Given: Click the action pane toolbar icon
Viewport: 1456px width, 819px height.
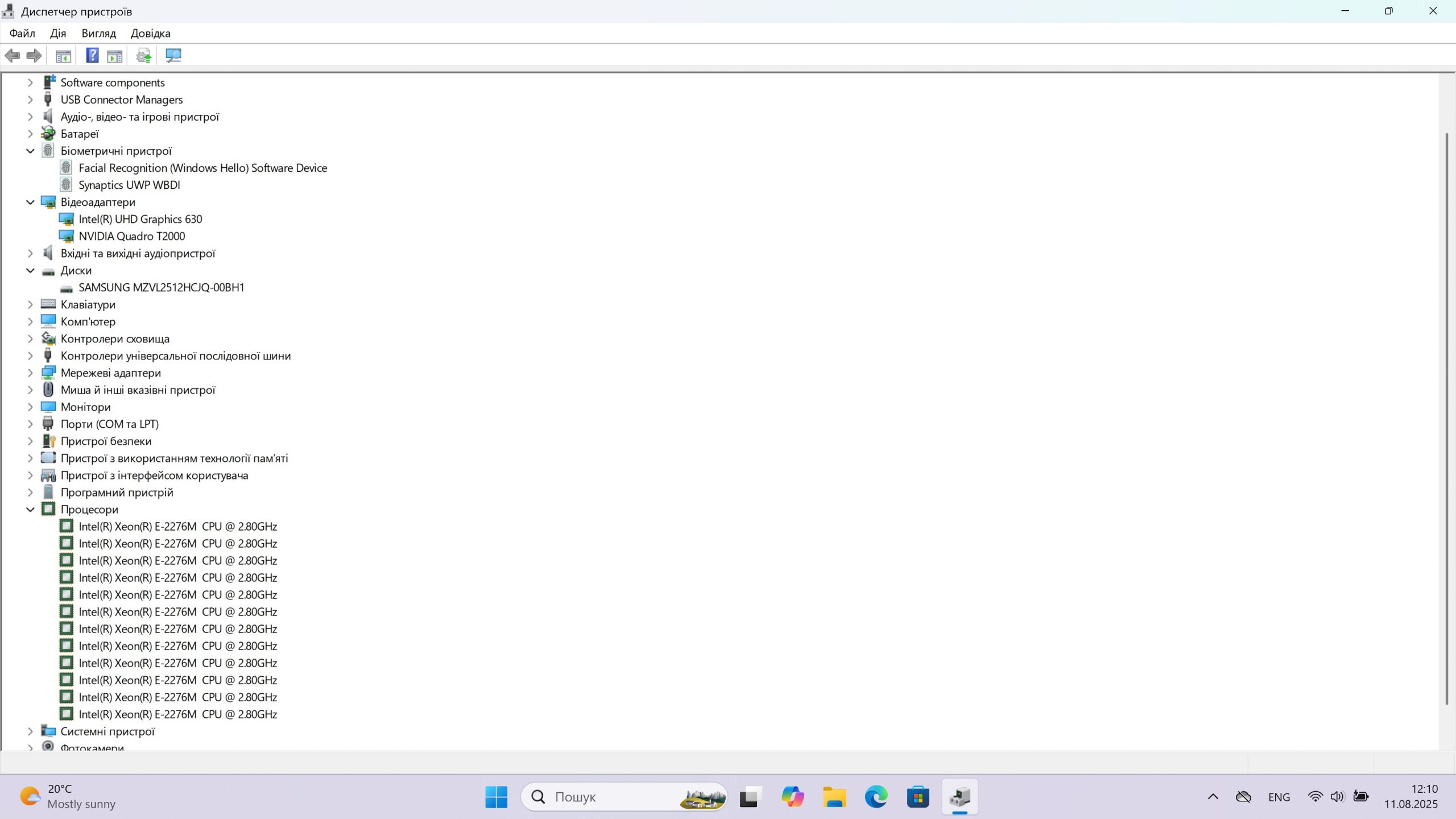Looking at the screenshot, I should coord(115,56).
